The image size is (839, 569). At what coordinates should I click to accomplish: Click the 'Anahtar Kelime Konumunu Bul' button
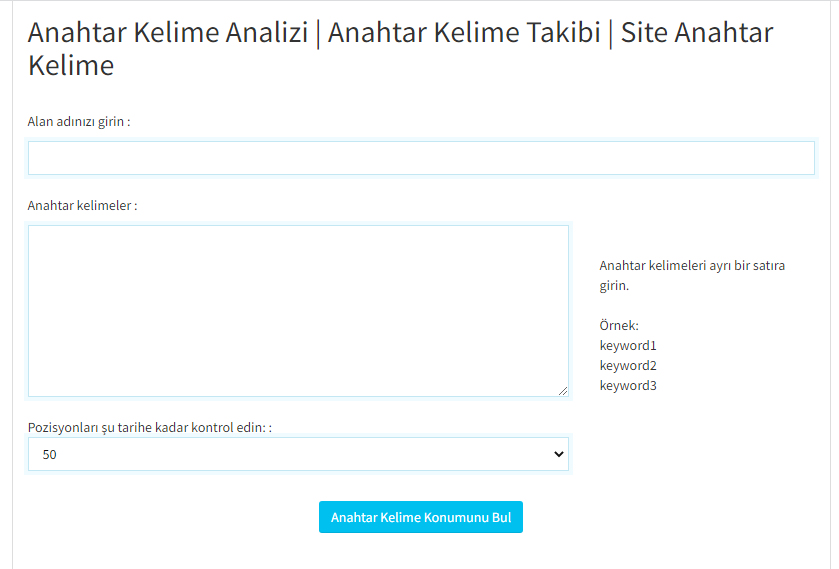click(x=421, y=517)
